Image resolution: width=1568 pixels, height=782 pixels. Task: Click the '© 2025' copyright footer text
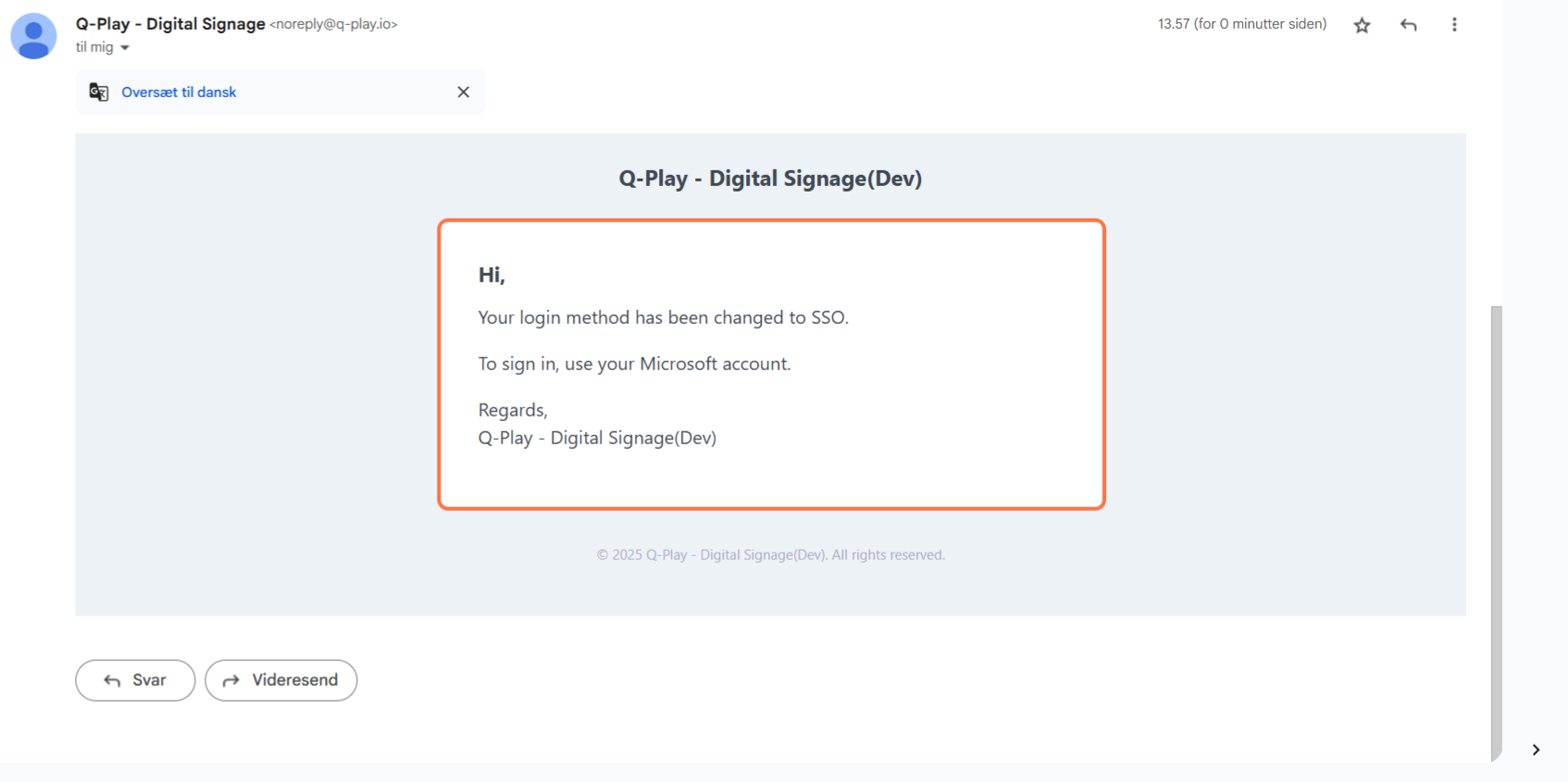point(770,555)
